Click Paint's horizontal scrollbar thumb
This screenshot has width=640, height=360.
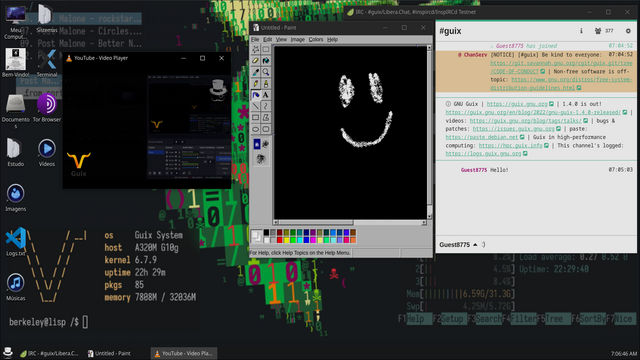[x=316, y=222]
